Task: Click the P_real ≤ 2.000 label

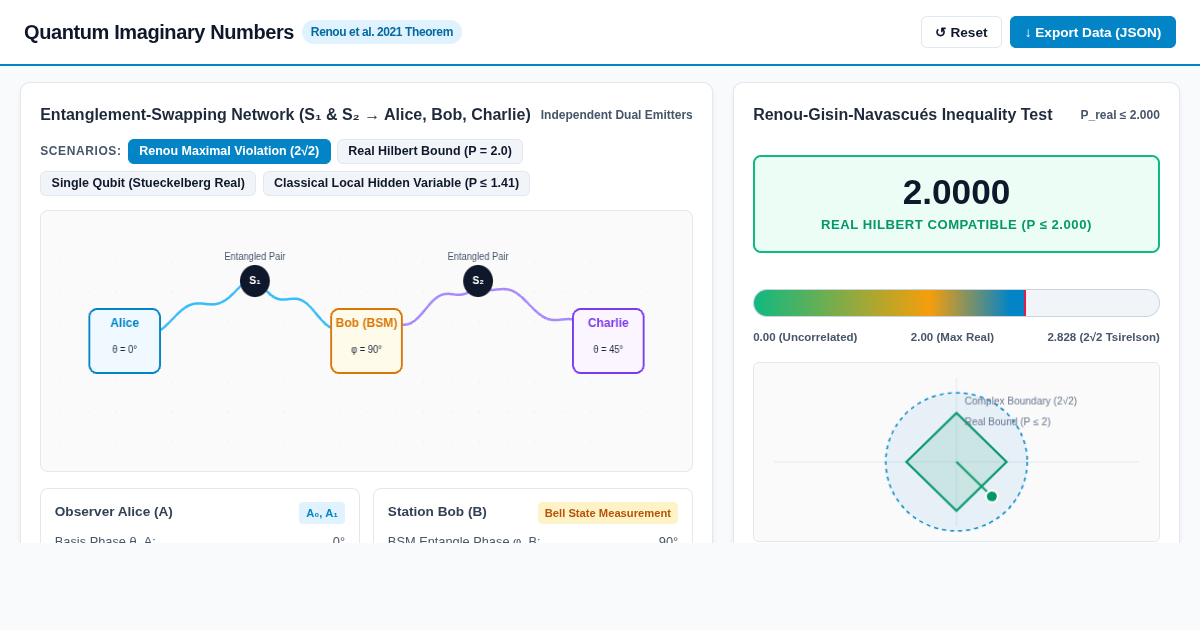Action: pyautogui.click(x=1120, y=115)
